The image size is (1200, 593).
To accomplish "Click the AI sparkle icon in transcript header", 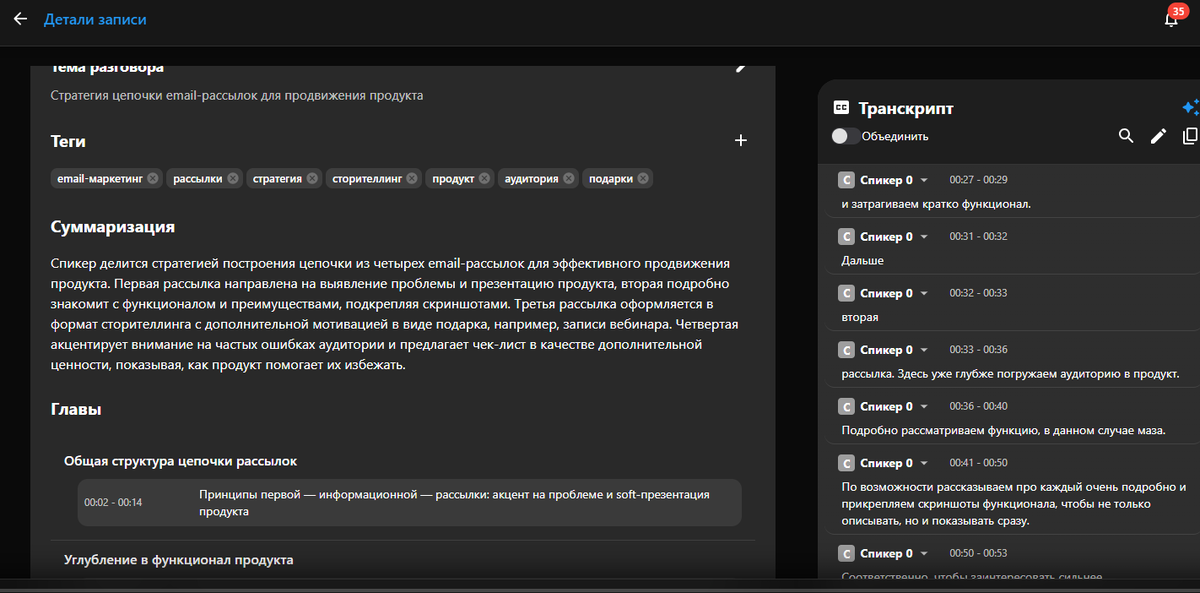I will pos(1190,108).
